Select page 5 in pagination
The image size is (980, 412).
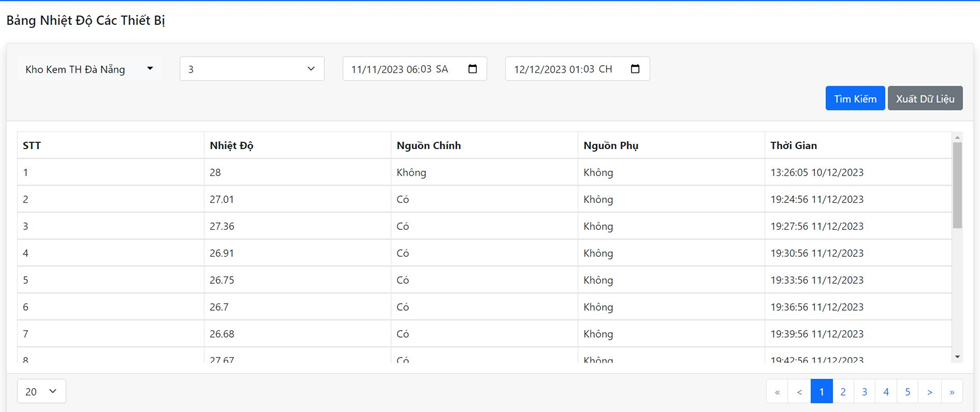point(908,392)
